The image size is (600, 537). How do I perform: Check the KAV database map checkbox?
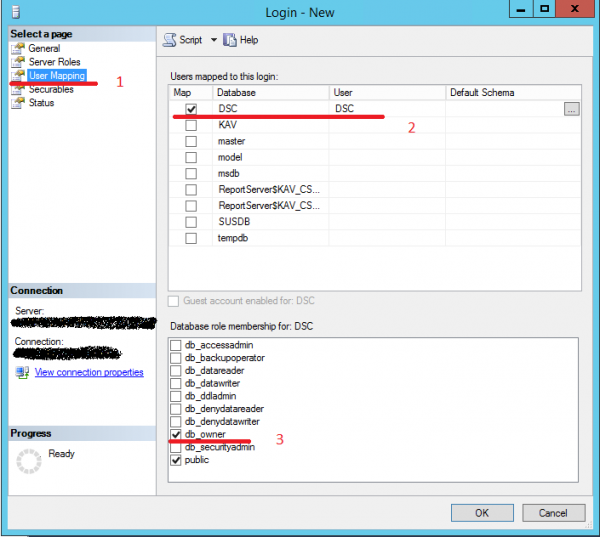(190, 125)
